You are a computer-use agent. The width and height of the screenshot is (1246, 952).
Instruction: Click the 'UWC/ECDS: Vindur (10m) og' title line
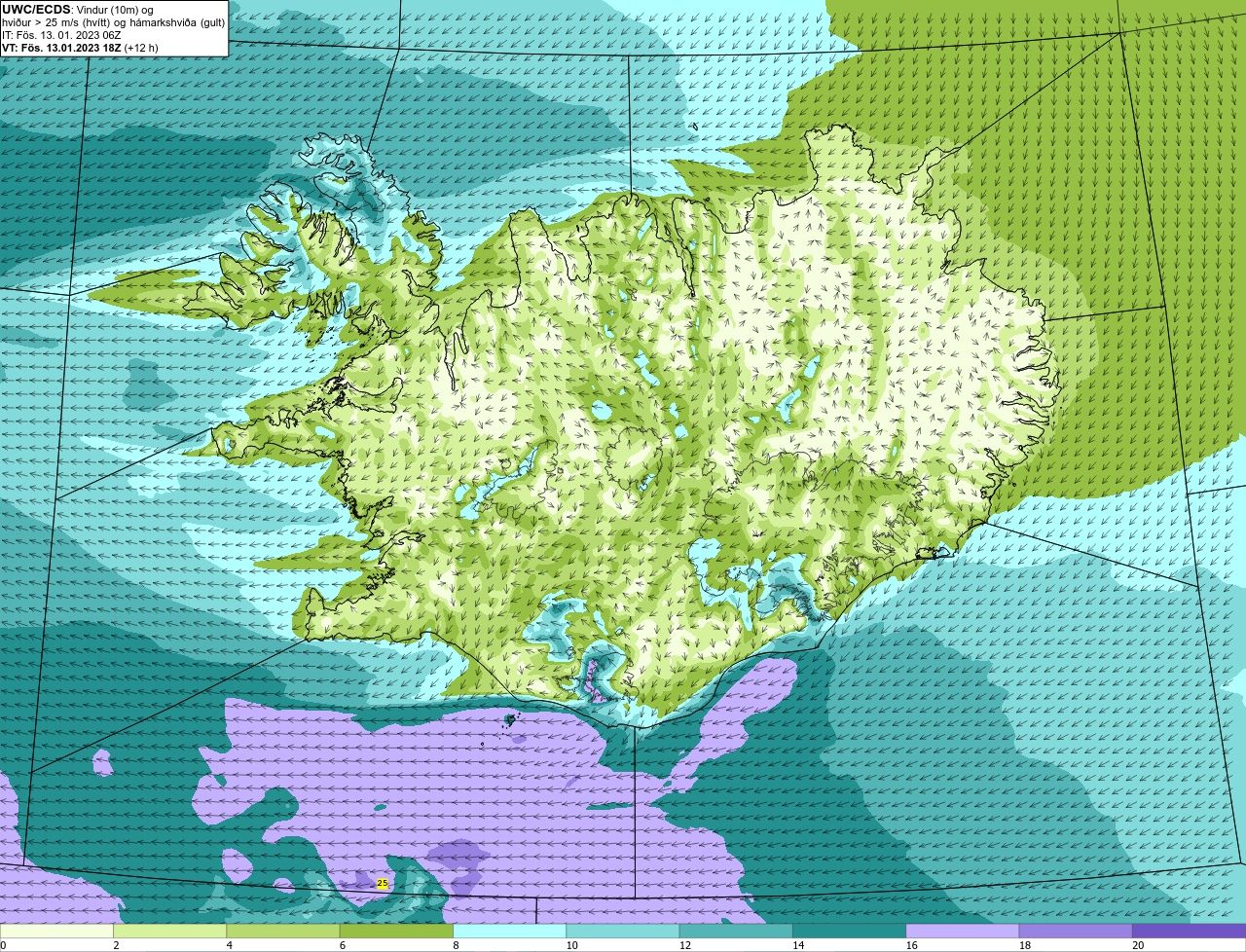tap(78, 9)
